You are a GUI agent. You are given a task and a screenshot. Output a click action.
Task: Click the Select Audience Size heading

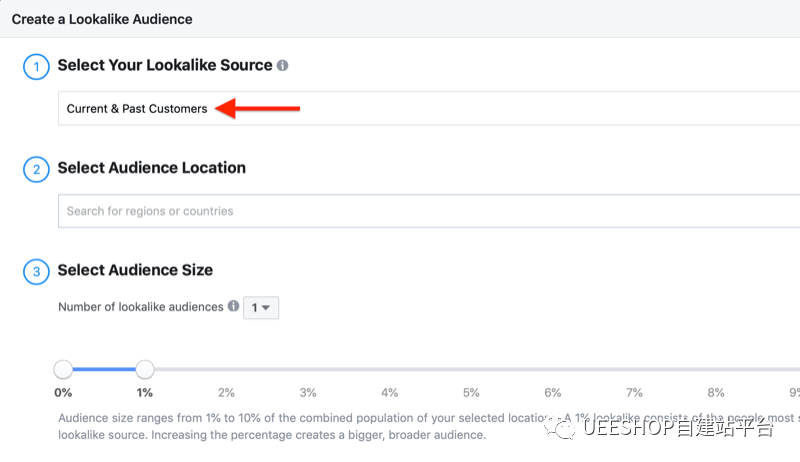(135, 270)
